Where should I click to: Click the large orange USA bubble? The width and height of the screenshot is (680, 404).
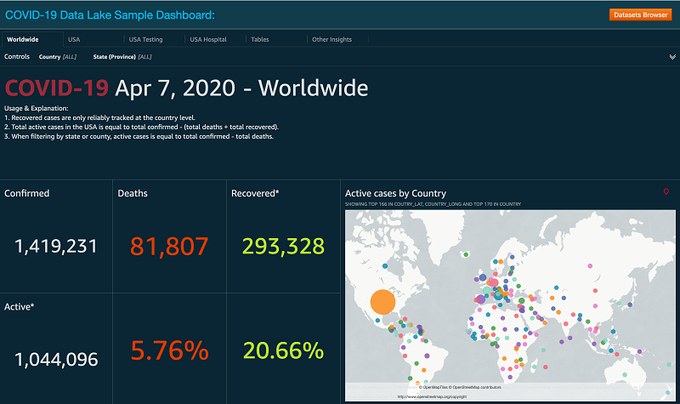point(382,302)
